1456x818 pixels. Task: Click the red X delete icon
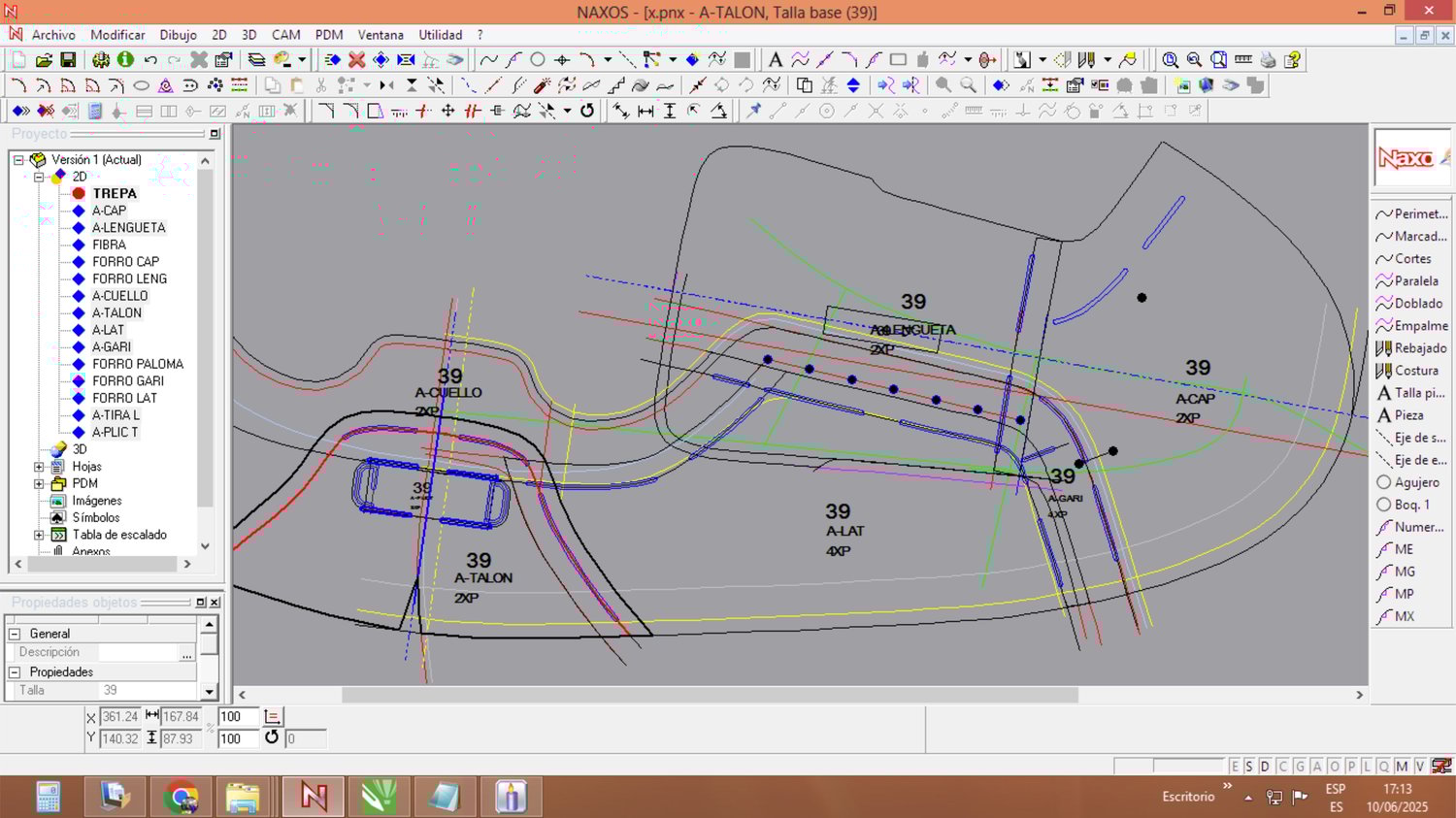(x=356, y=60)
